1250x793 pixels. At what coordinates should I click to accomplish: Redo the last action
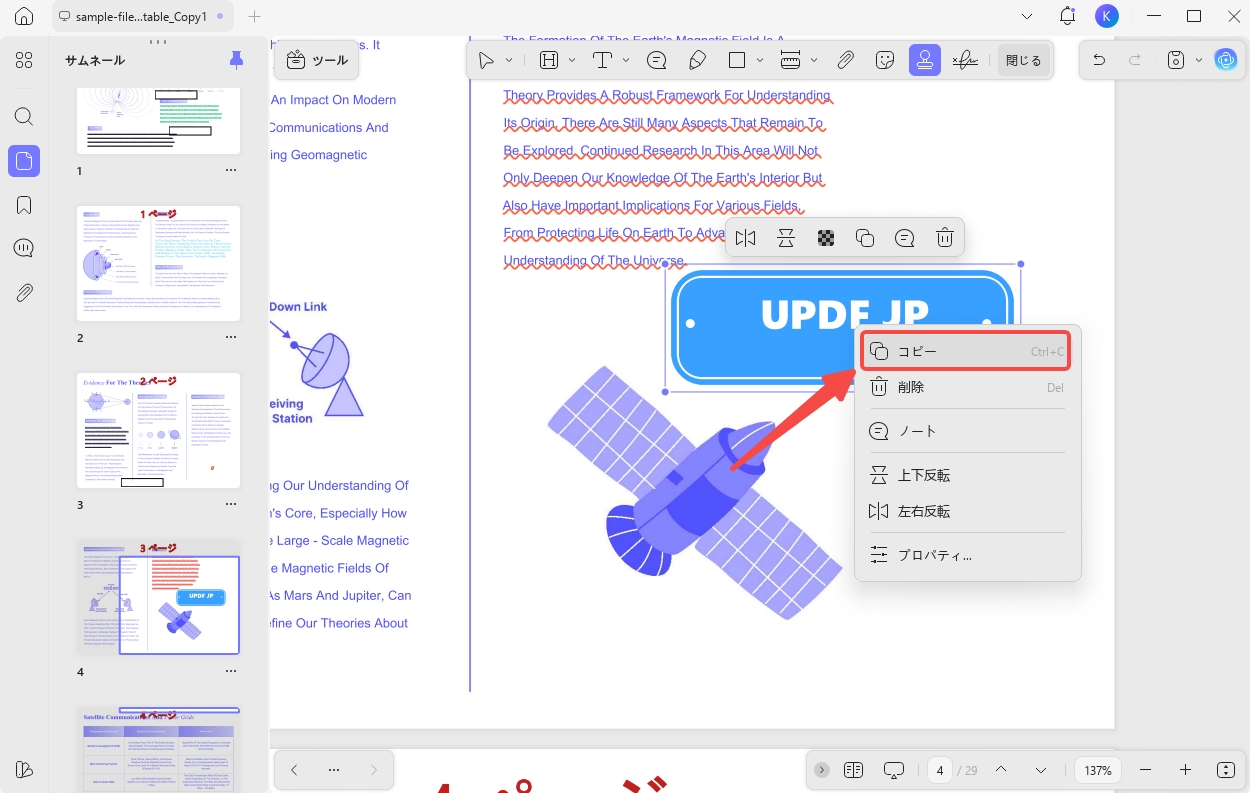pos(1135,60)
